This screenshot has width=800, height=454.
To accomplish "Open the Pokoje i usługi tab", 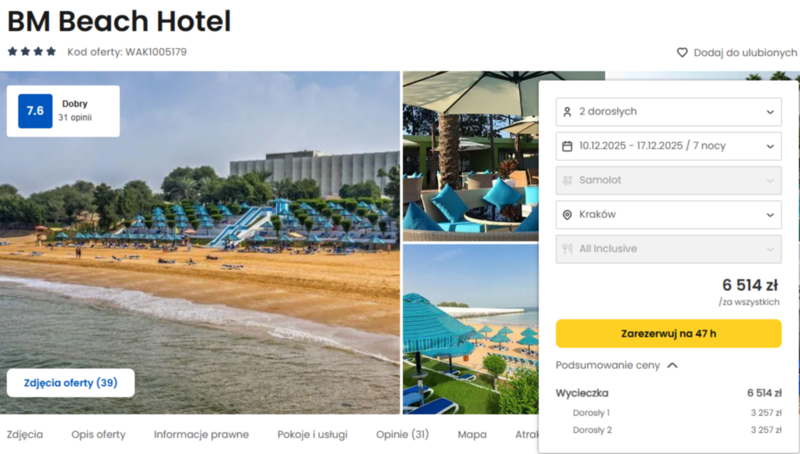I will [x=312, y=435].
